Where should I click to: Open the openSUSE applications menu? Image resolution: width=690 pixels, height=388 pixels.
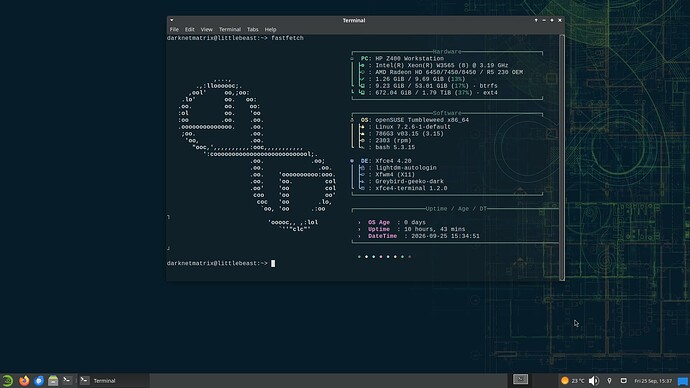(x=7, y=381)
